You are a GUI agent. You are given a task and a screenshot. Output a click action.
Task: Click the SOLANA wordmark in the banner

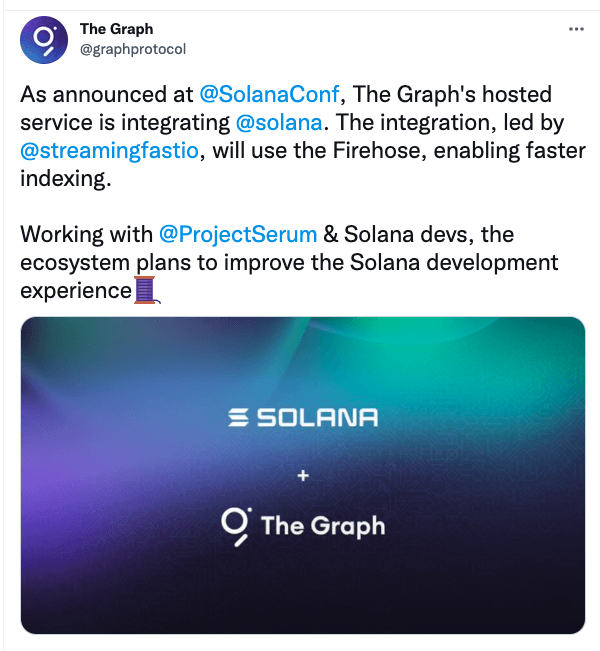coord(317,417)
